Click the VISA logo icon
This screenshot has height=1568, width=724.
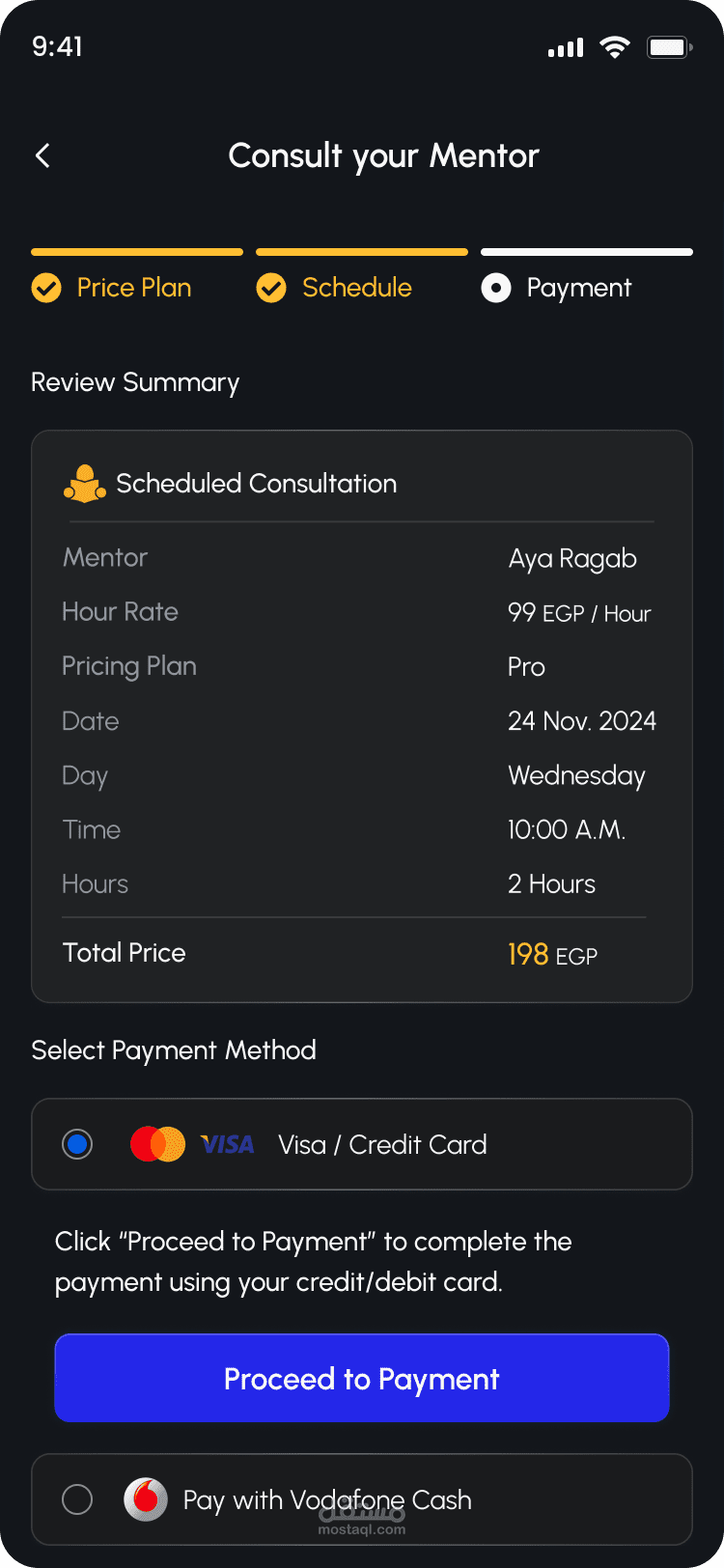[228, 1144]
